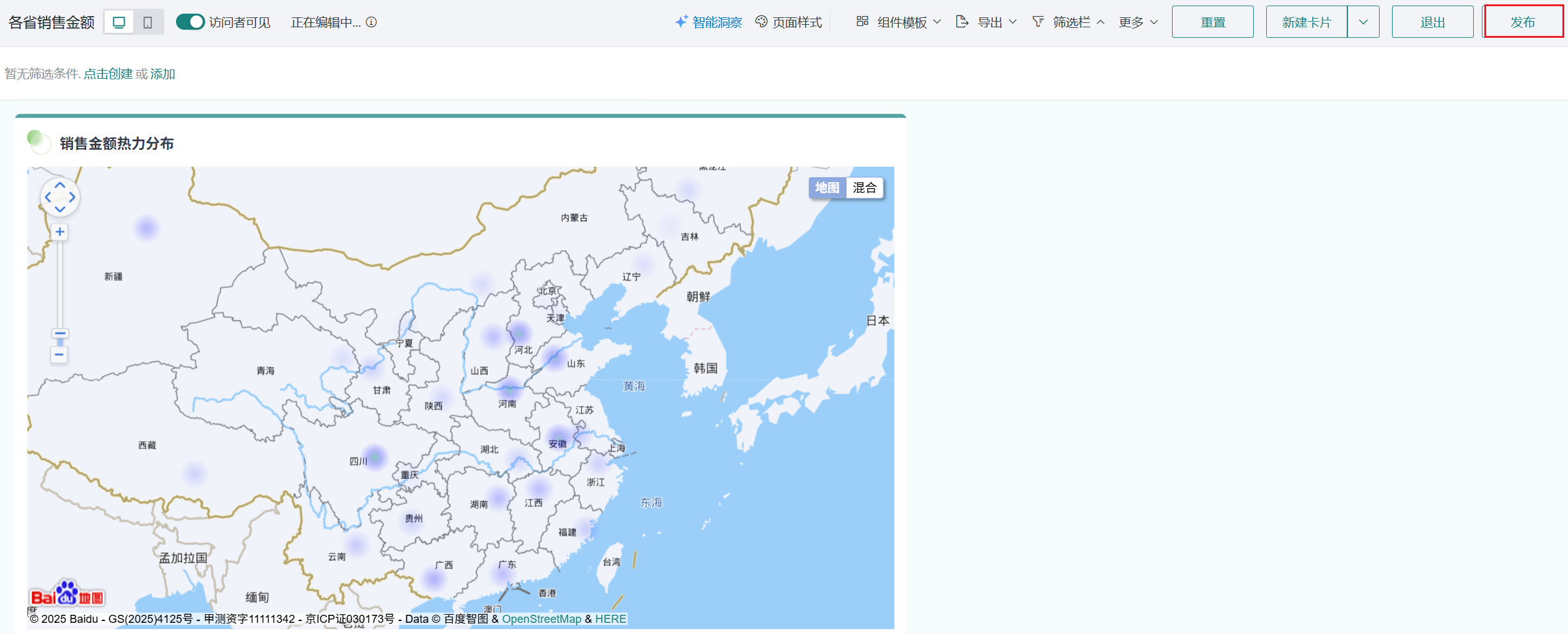The height and width of the screenshot is (634, 1568).
Task: Click the info icon beside 正在编辑中
Action: 371,22
